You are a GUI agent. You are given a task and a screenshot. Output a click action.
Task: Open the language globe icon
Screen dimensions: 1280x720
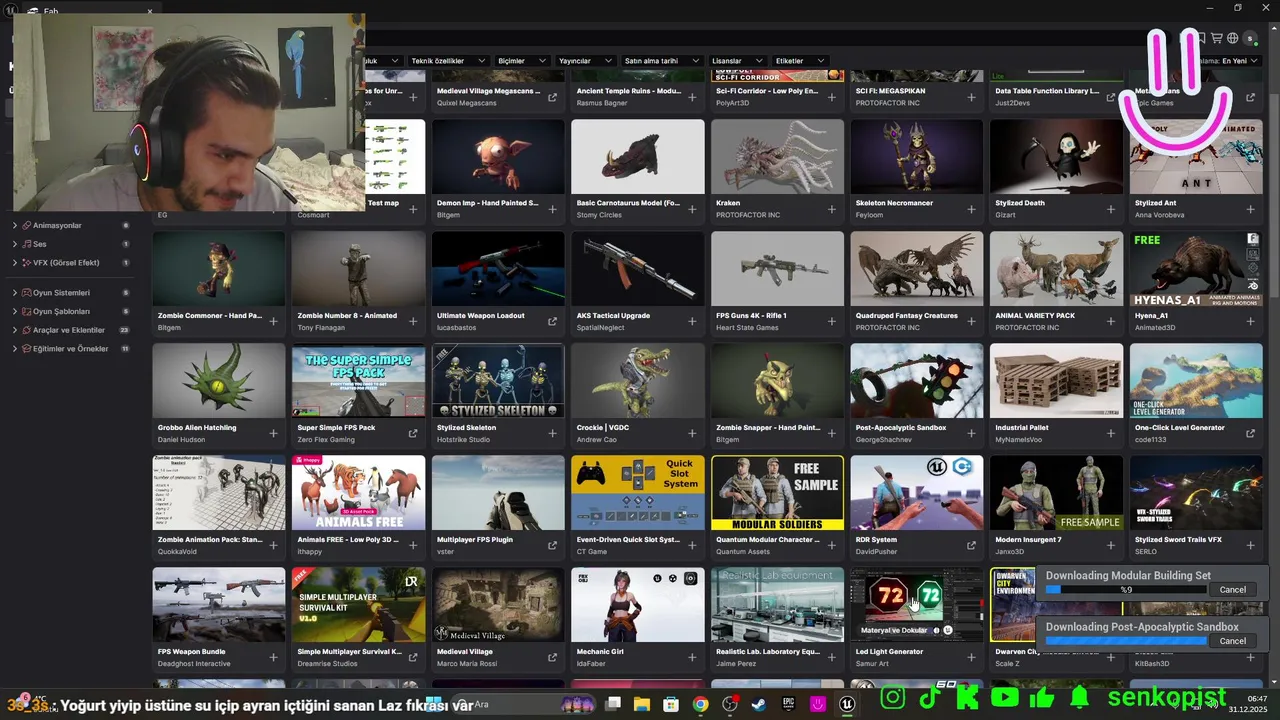pos(1233,38)
